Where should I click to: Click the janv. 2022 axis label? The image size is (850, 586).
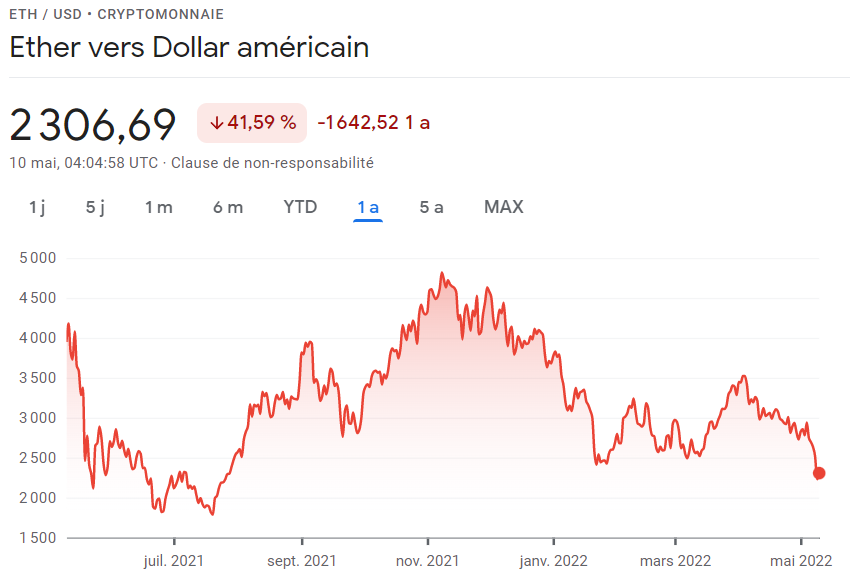(553, 561)
